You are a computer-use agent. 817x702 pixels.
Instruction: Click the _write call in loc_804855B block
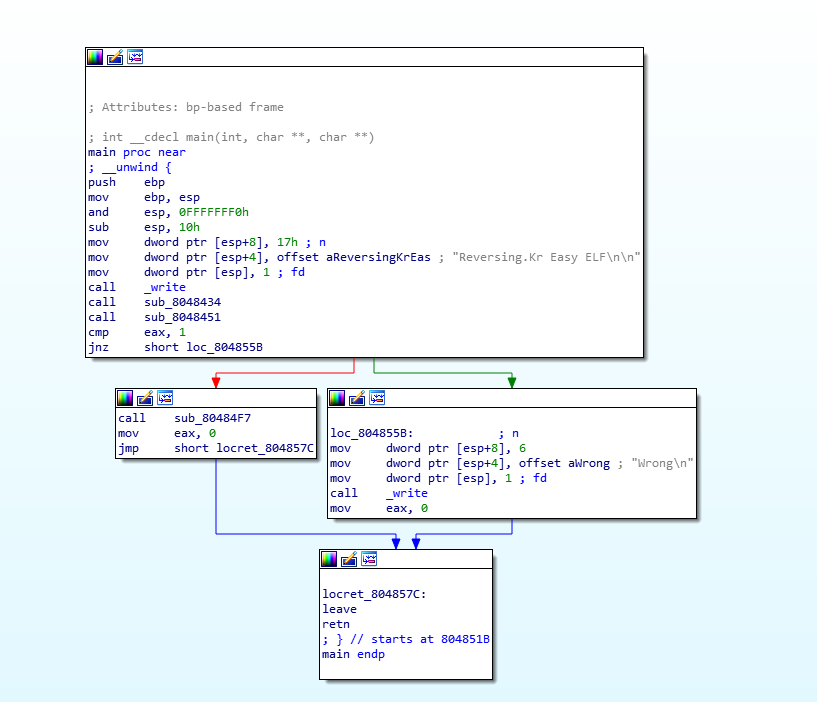pyautogui.click(x=406, y=493)
